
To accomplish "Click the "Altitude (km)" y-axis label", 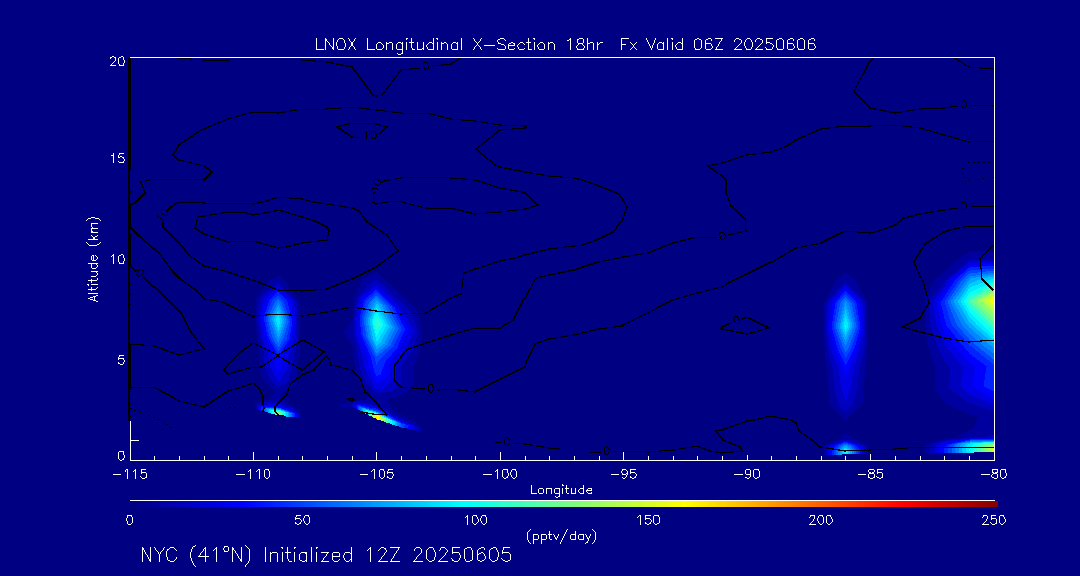I will [x=94, y=258].
